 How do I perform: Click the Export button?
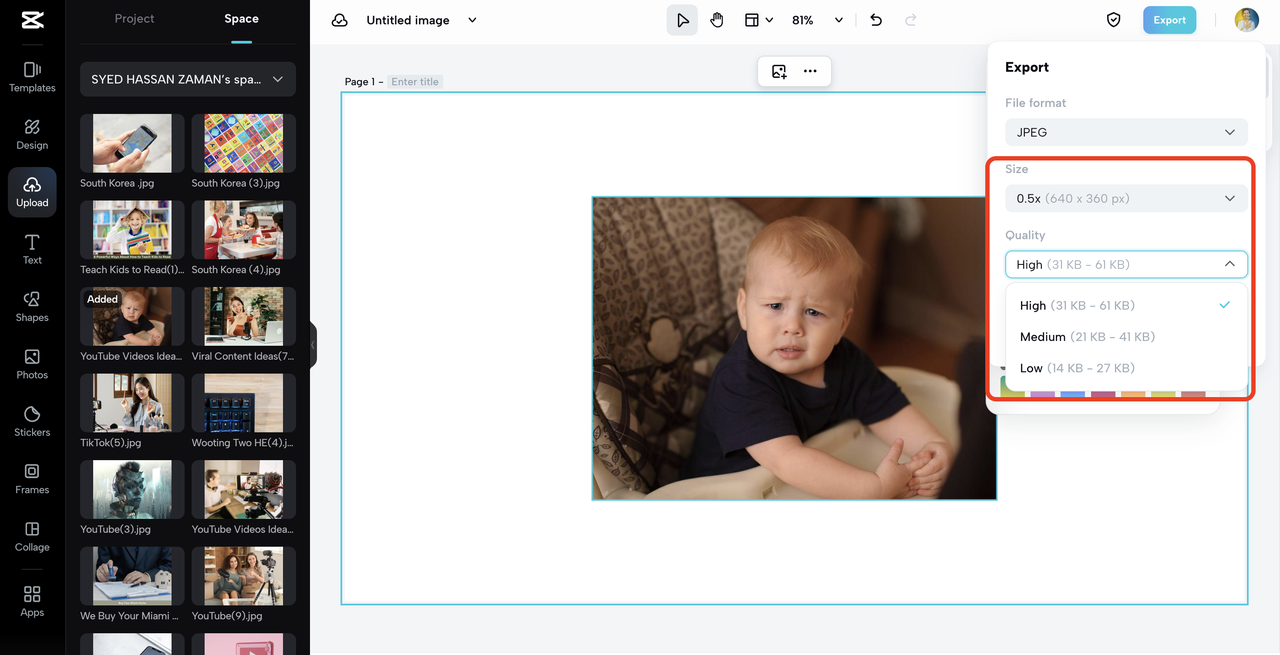[1169, 20]
